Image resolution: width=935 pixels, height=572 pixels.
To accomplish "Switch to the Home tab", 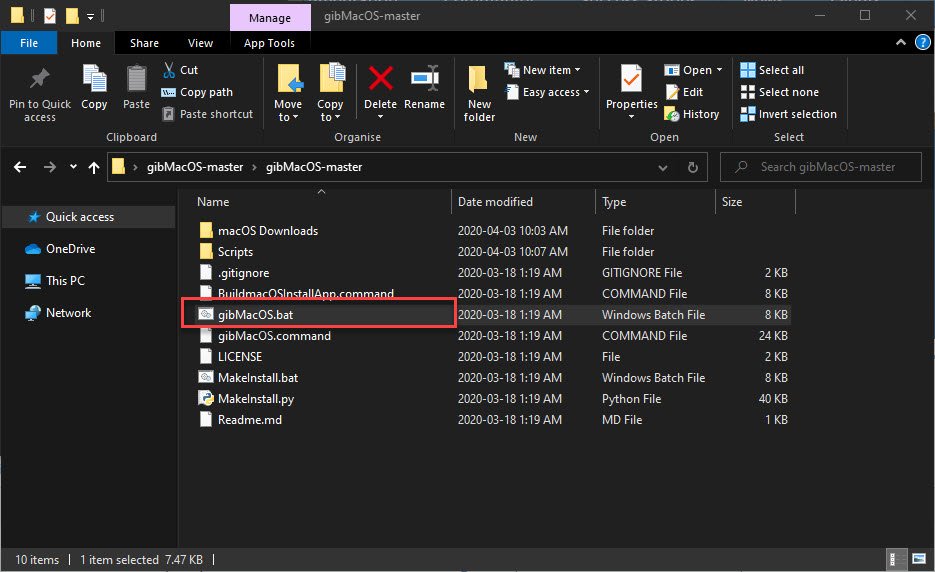I will tap(86, 43).
